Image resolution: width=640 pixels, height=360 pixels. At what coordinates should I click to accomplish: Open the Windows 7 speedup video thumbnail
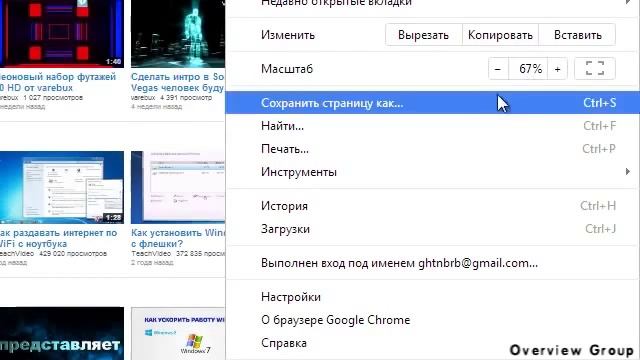(x=178, y=333)
